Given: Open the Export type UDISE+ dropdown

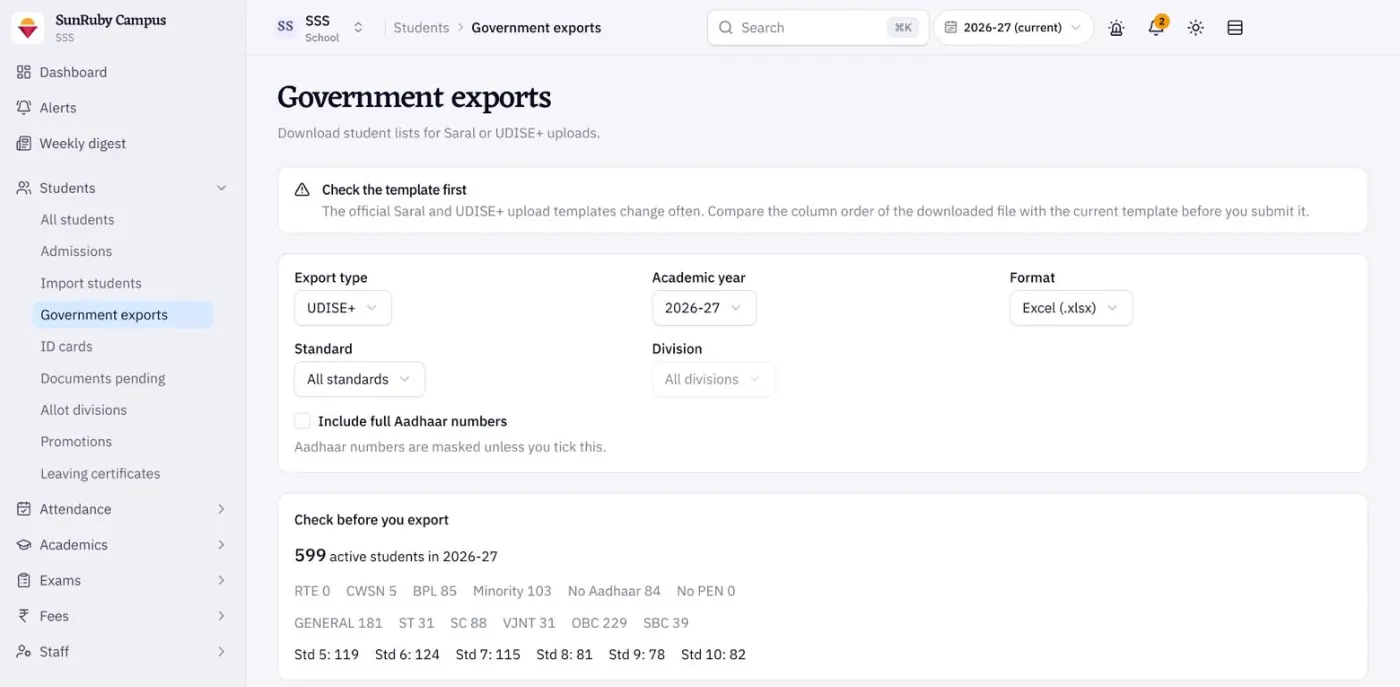Looking at the screenshot, I should [x=342, y=308].
